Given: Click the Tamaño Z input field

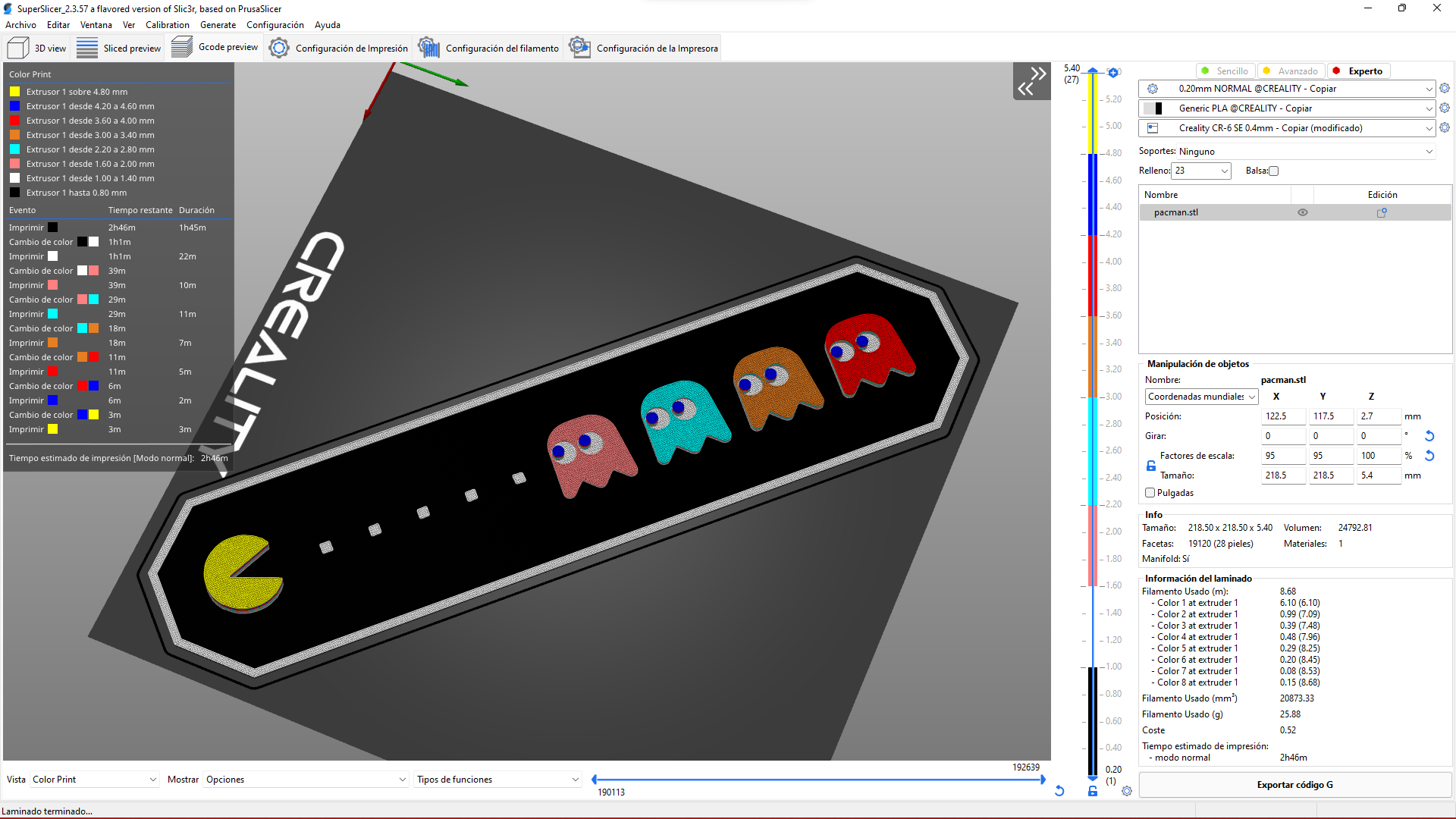Looking at the screenshot, I should coord(1378,475).
